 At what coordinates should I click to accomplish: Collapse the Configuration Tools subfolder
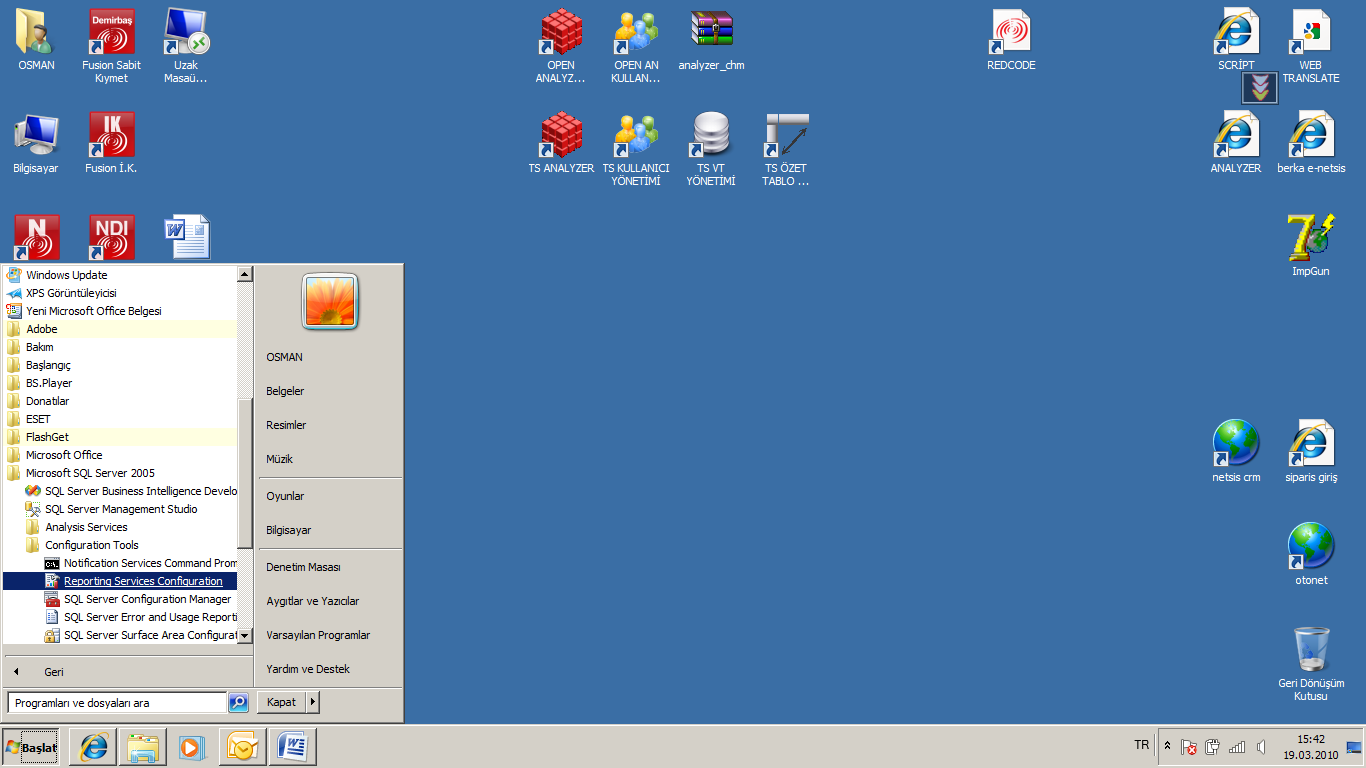(120, 545)
